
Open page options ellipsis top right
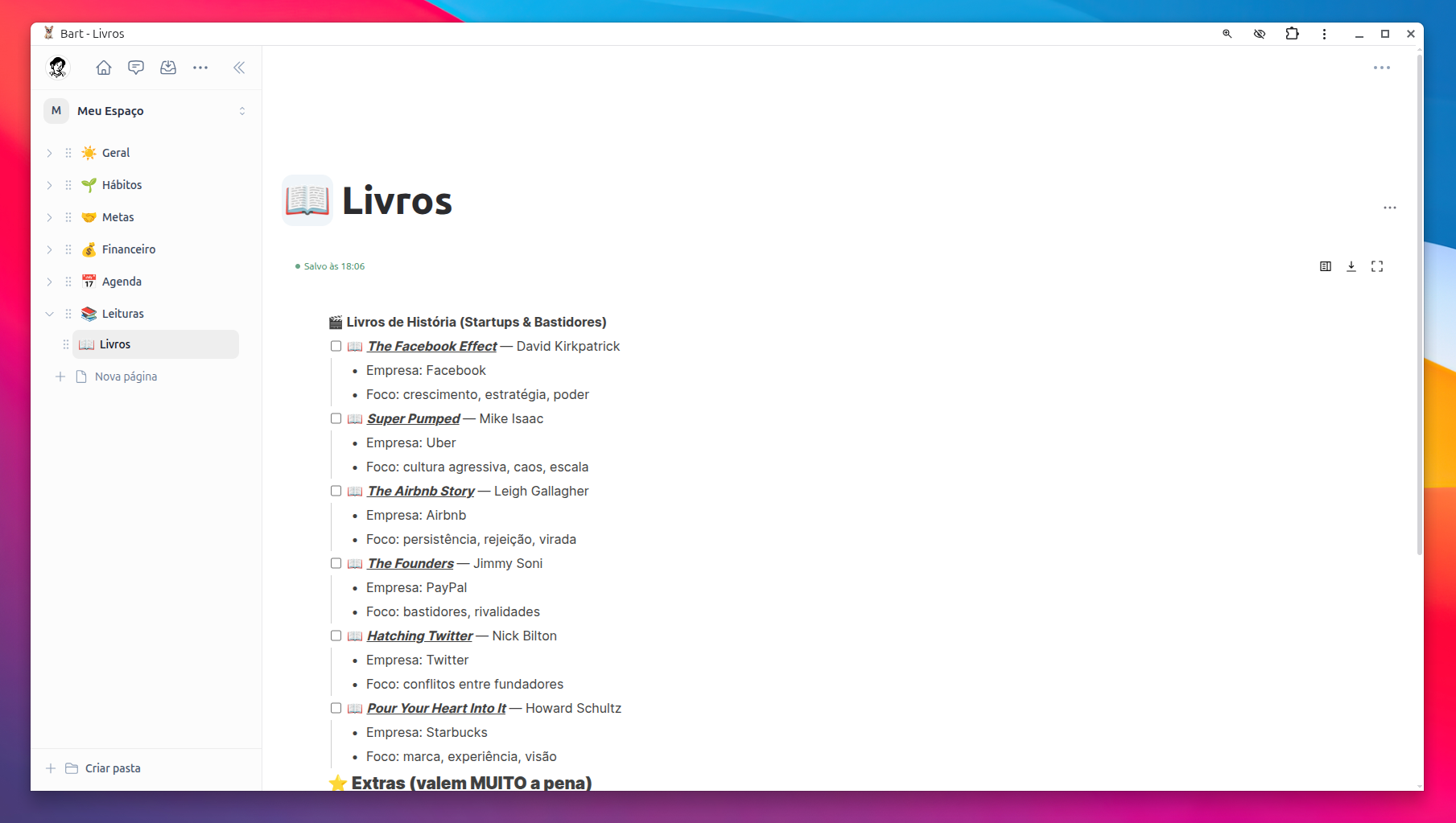coord(1382,68)
